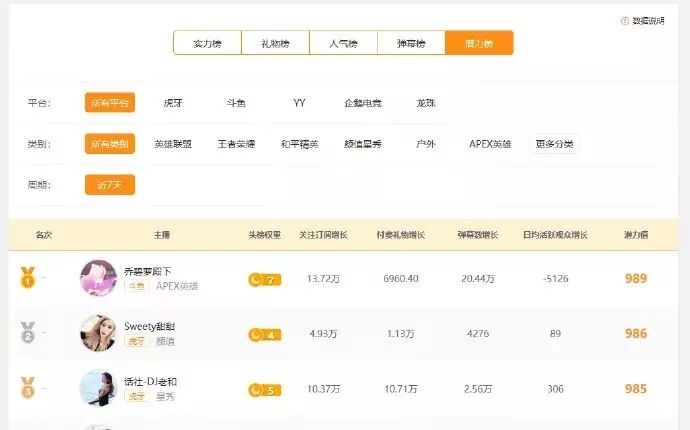Open the rank 1 streamer name link
The width and height of the screenshot is (690, 430).
tap(147, 272)
